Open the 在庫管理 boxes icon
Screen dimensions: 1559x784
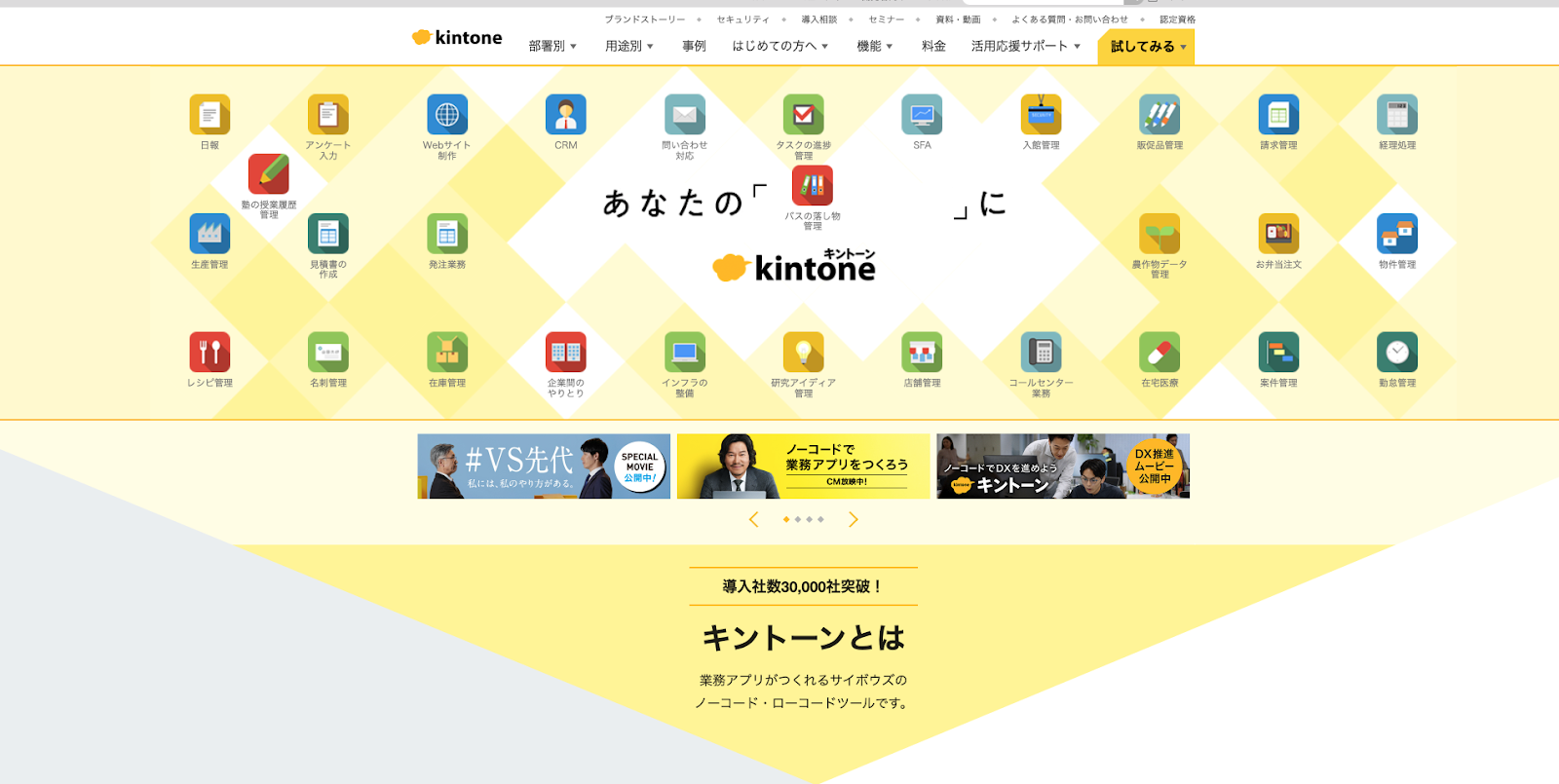[x=447, y=353]
